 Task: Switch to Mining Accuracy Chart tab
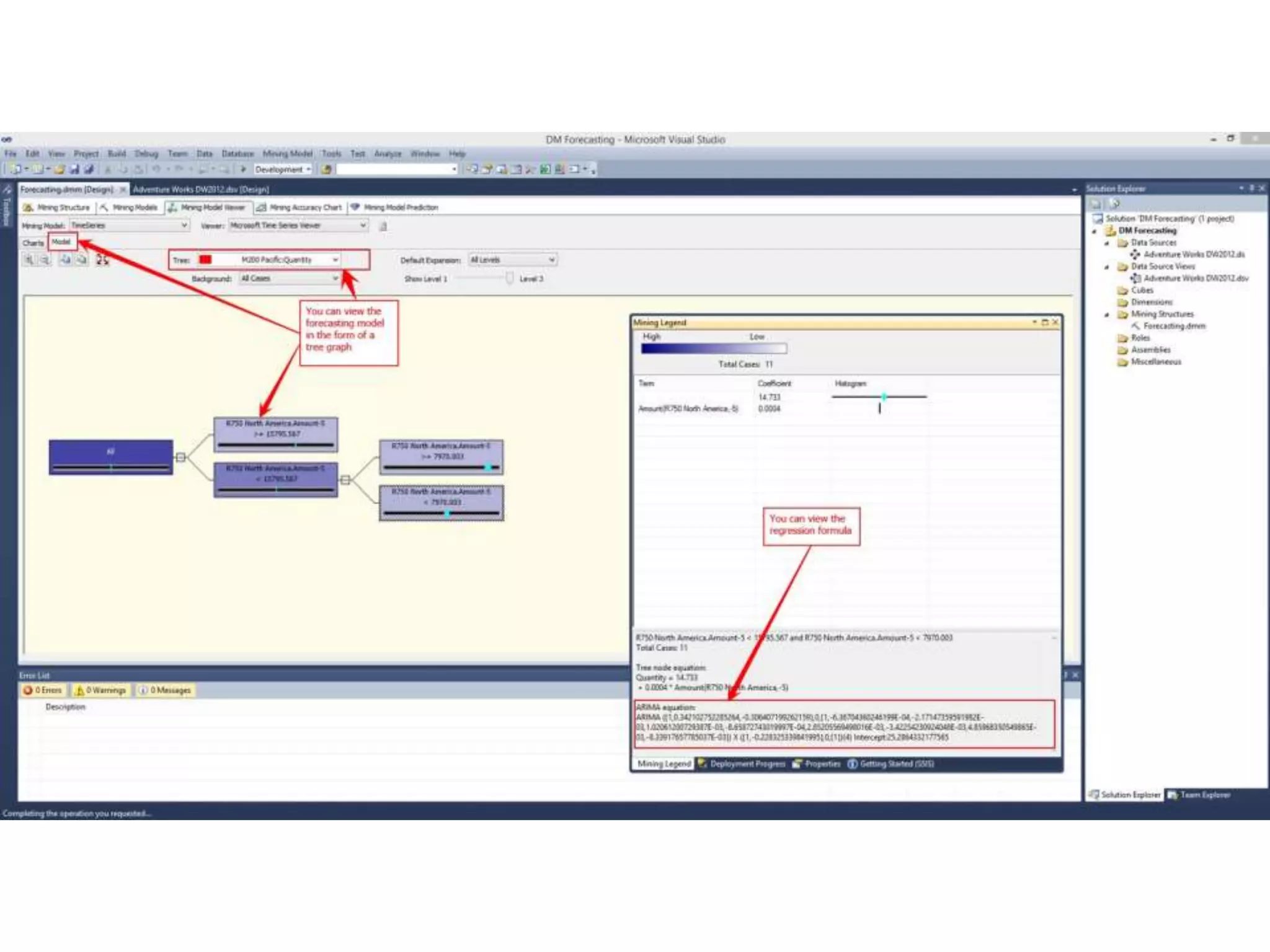(x=300, y=208)
